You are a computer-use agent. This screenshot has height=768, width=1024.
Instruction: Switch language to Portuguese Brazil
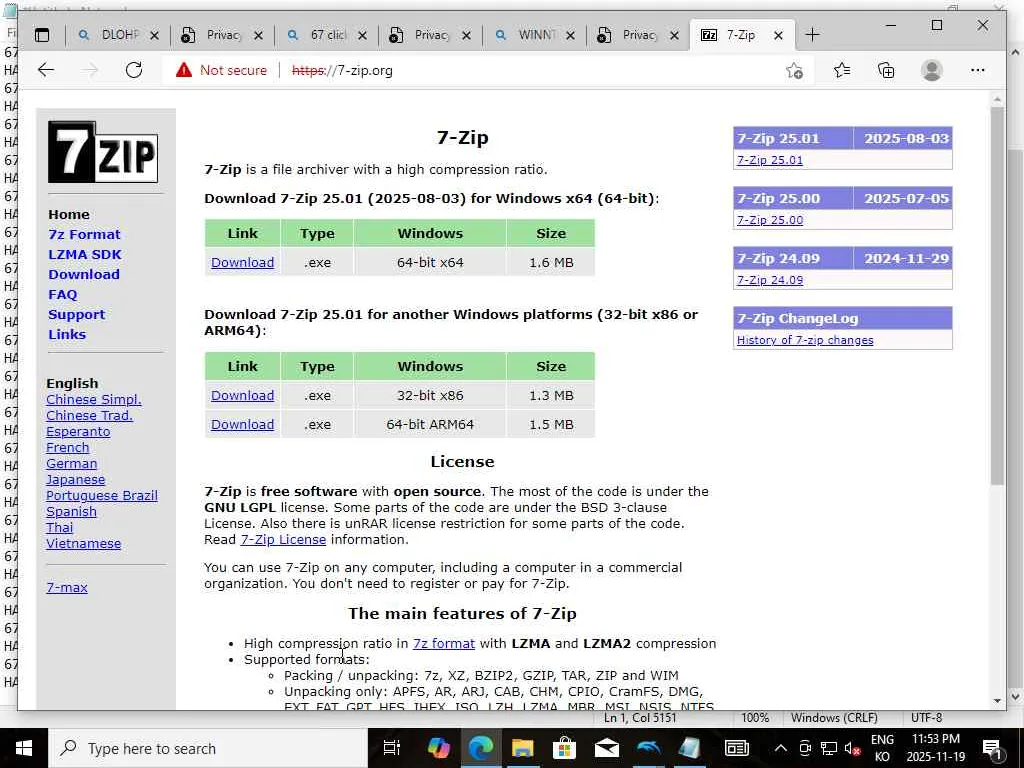coord(101,496)
